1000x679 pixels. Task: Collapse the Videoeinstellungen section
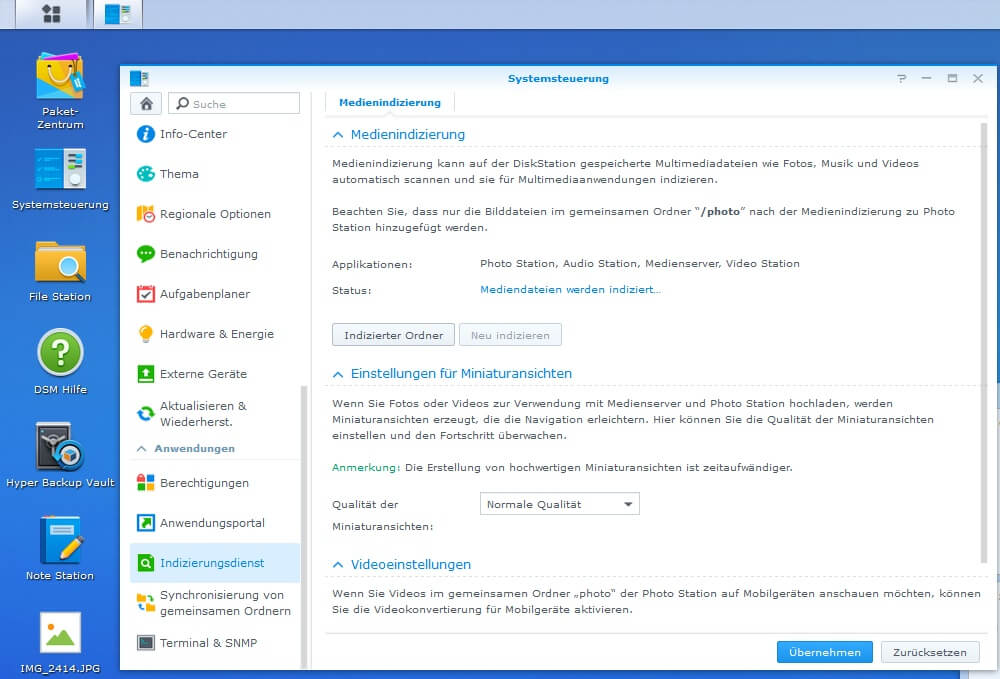click(338, 565)
